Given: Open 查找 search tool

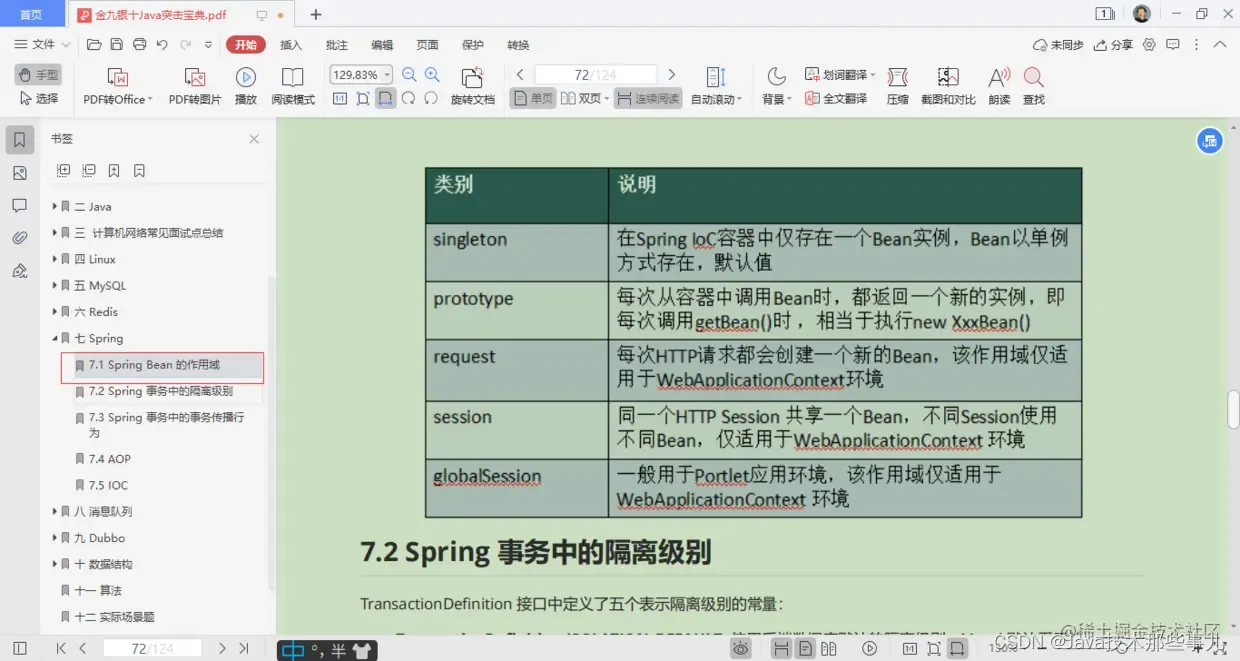Looking at the screenshot, I should (x=1034, y=87).
